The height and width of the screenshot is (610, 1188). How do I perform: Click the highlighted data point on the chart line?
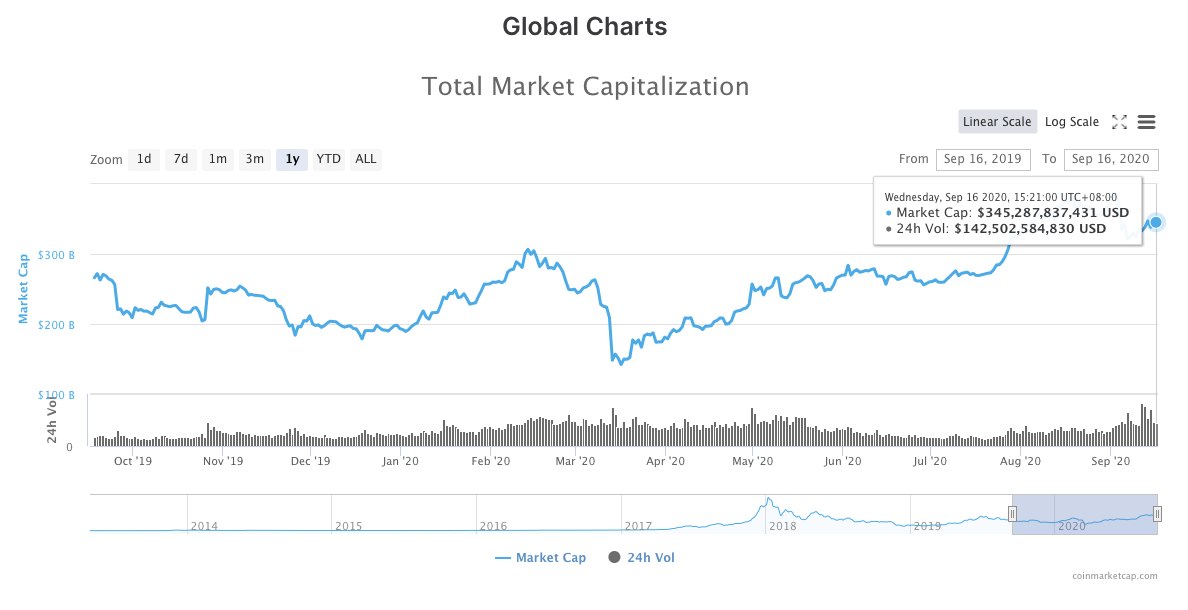[x=1156, y=222]
